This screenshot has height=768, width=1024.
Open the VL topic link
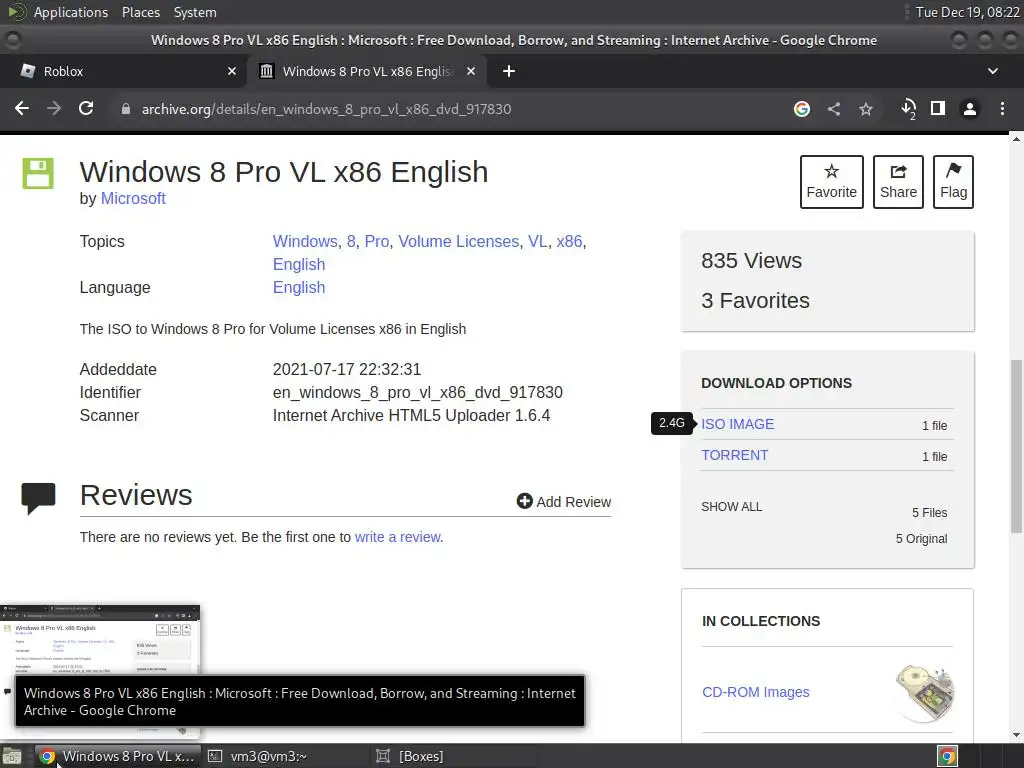click(537, 242)
